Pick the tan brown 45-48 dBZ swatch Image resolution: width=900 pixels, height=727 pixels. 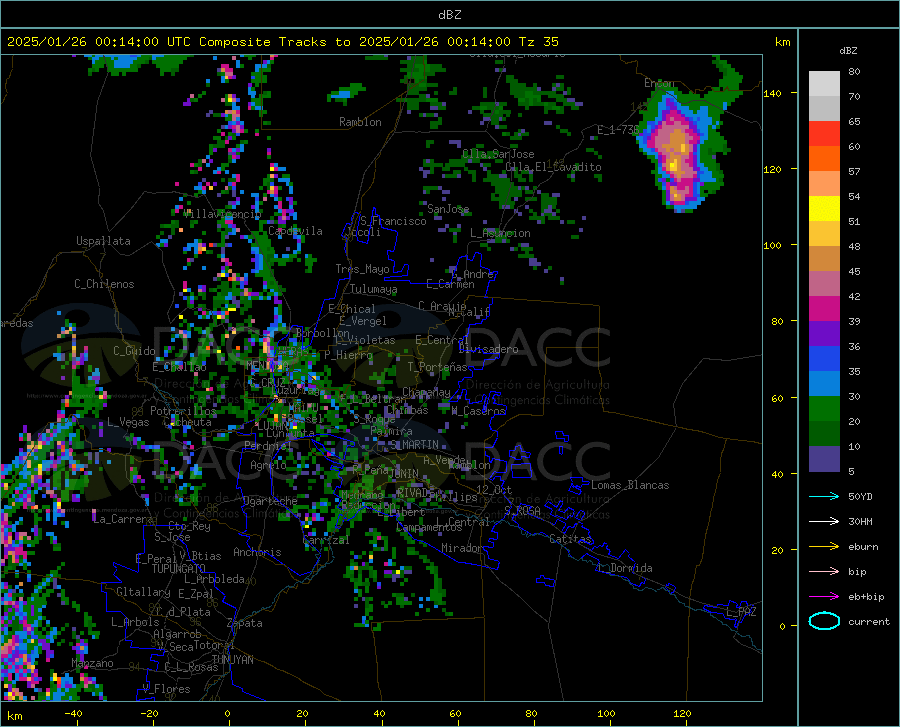point(824,259)
